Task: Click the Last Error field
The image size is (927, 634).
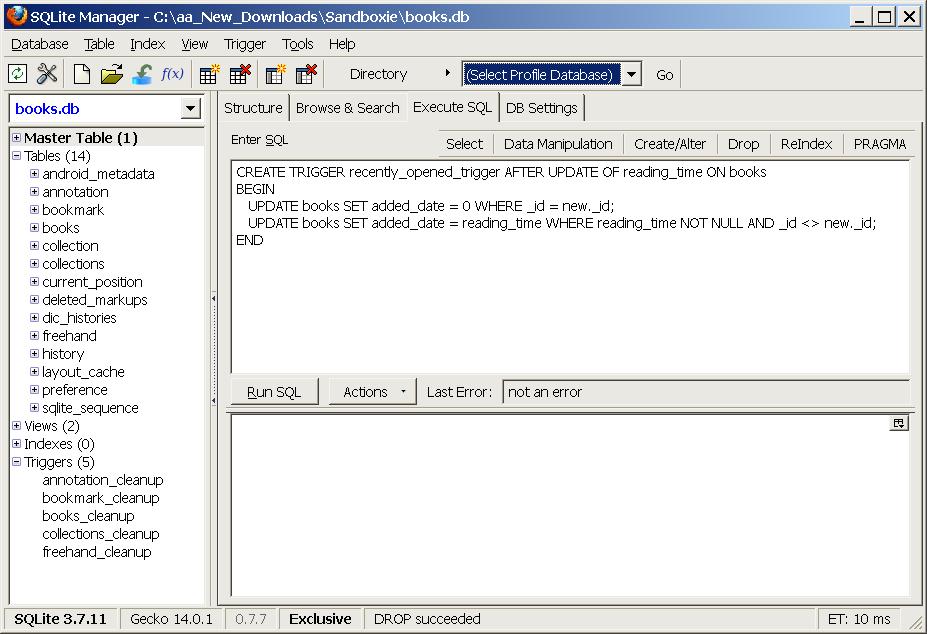Action: (706, 392)
